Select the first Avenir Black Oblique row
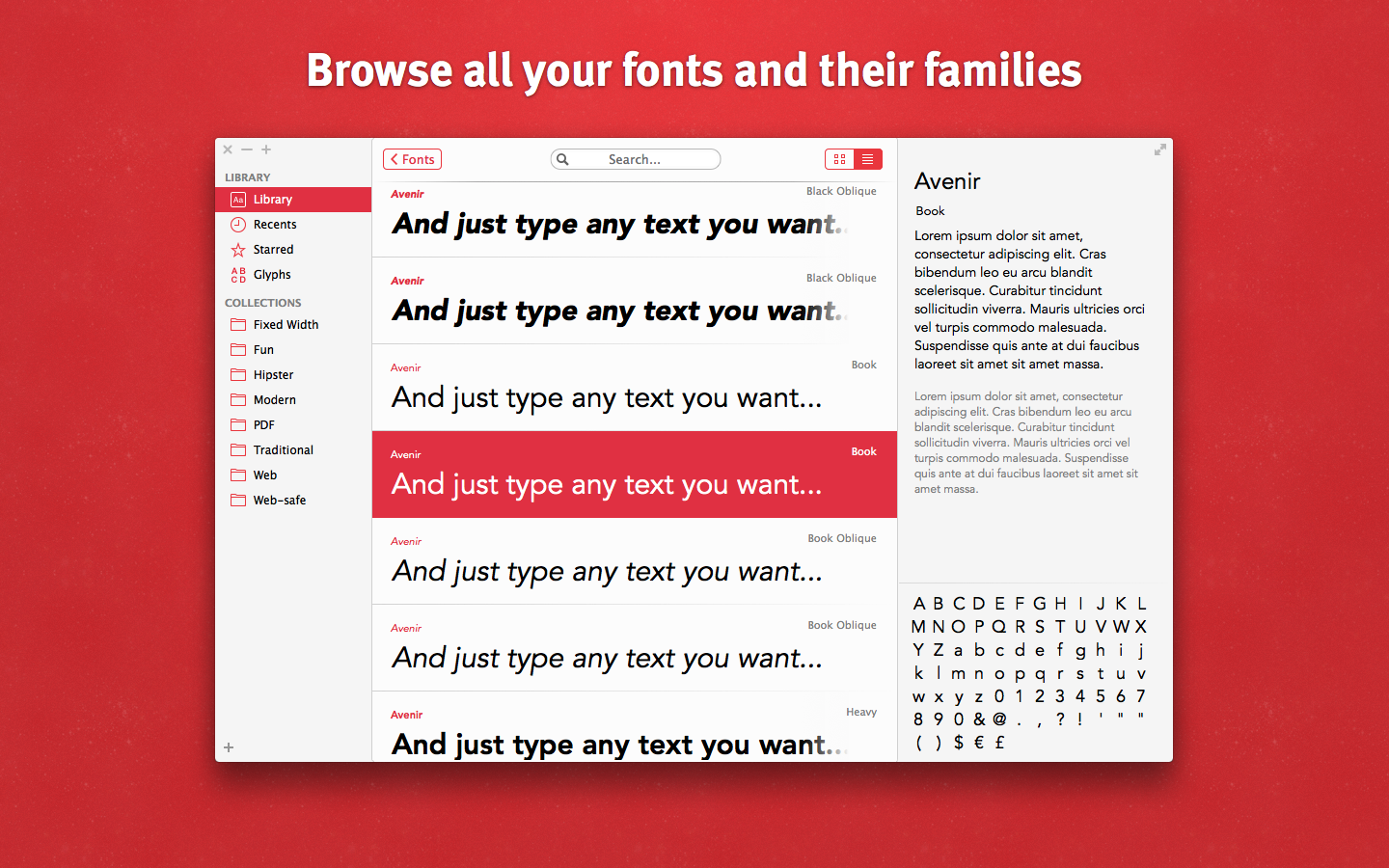 tap(634, 219)
